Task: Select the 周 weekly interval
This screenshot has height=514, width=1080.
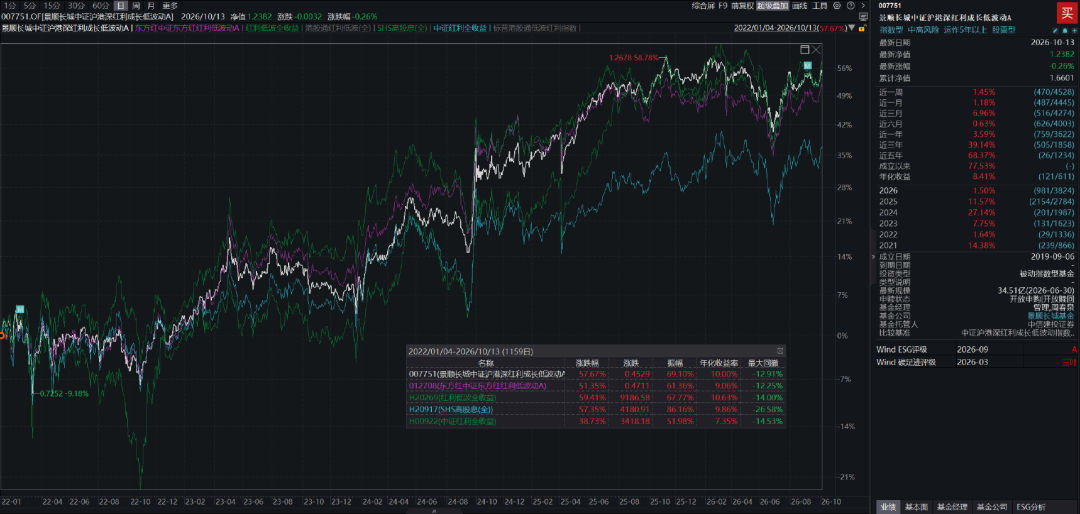Action: point(136,6)
